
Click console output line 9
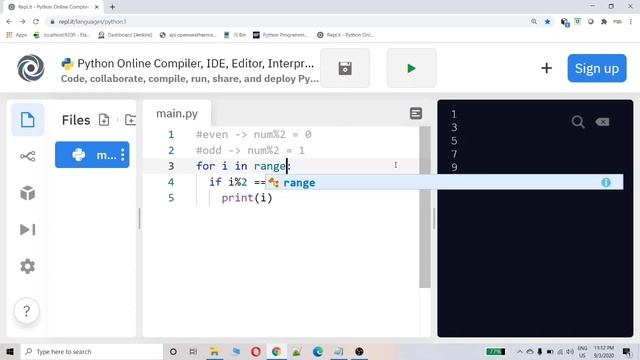[454, 167]
